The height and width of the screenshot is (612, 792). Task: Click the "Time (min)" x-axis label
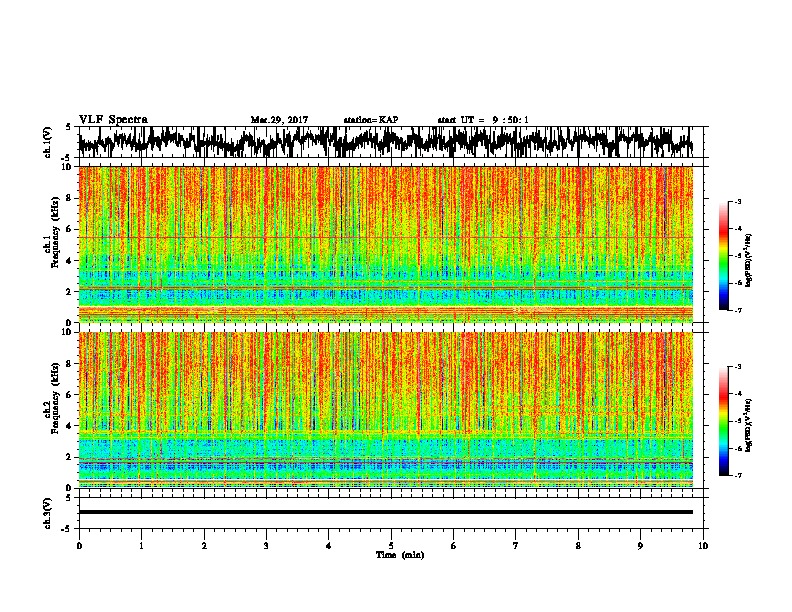tap(400, 555)
